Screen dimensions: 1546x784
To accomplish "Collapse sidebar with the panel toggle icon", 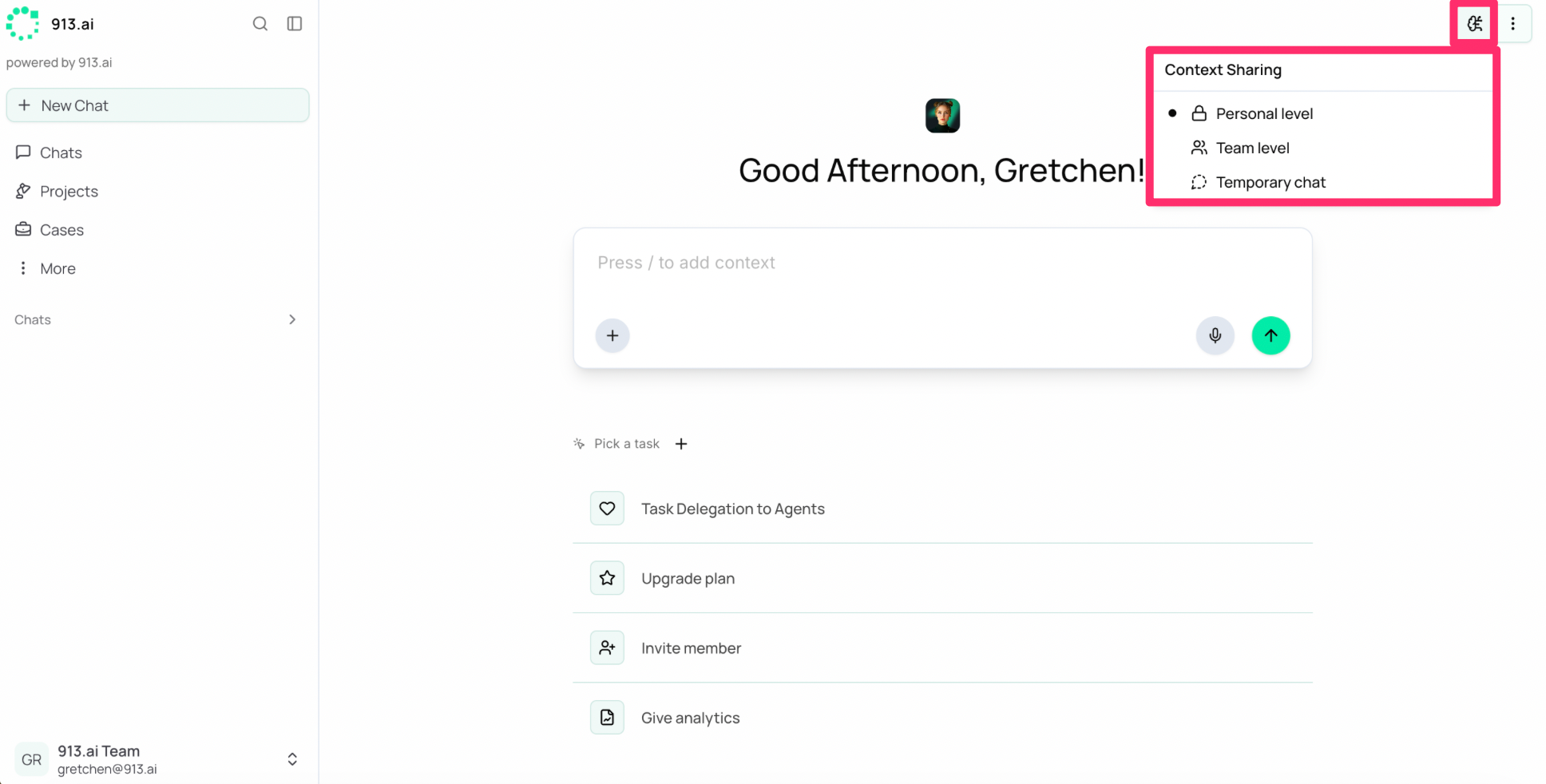I will [295, 24].
